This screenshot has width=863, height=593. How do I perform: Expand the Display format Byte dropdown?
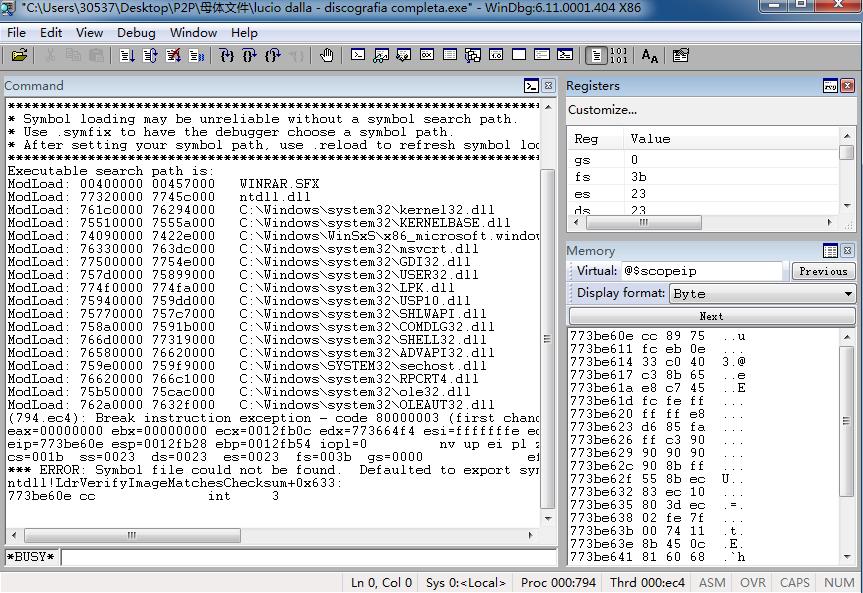848,294
